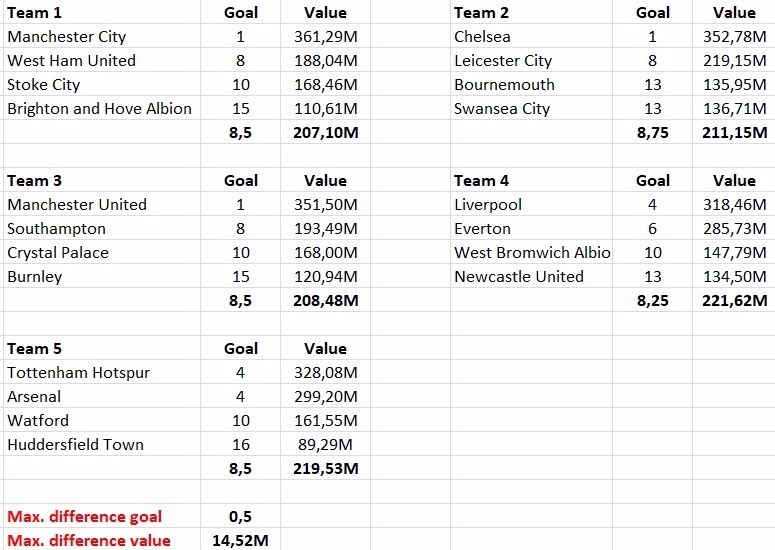Select Team 5 average value 219,53M
This screenshot has height=550, width=775.
tap(325, 468)
